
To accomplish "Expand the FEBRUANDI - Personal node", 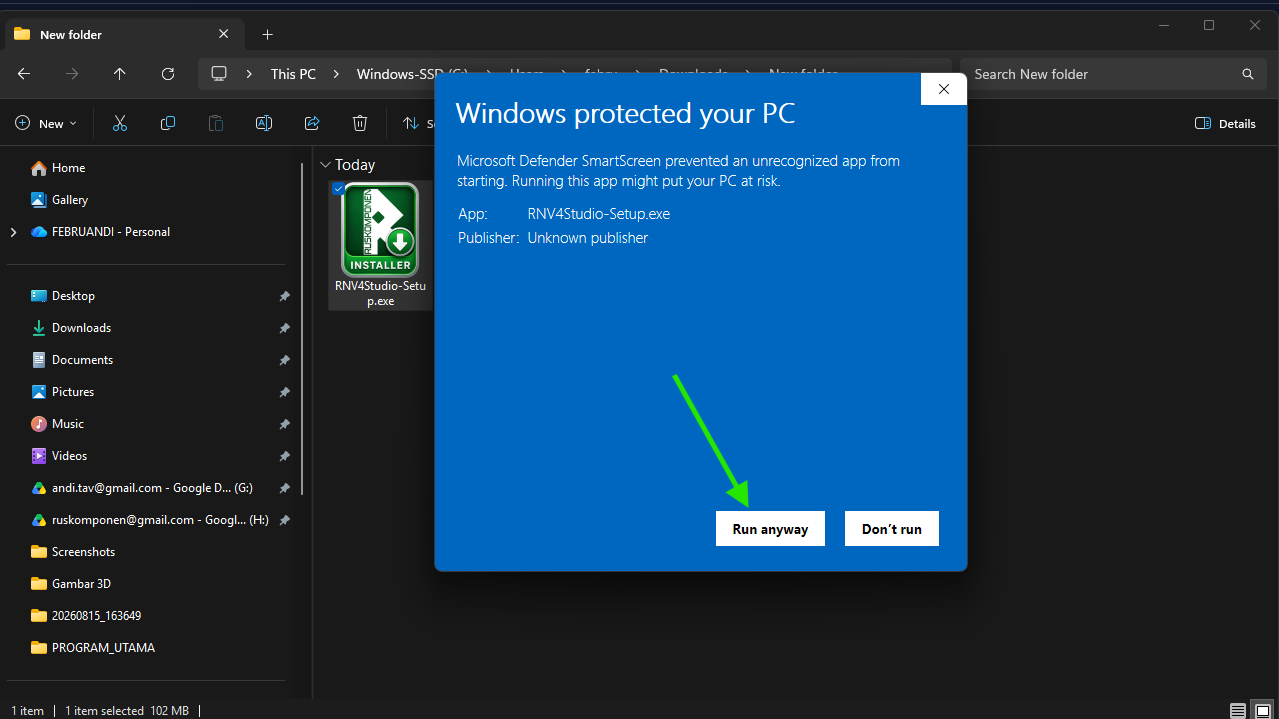I will [x=13, y=232].
